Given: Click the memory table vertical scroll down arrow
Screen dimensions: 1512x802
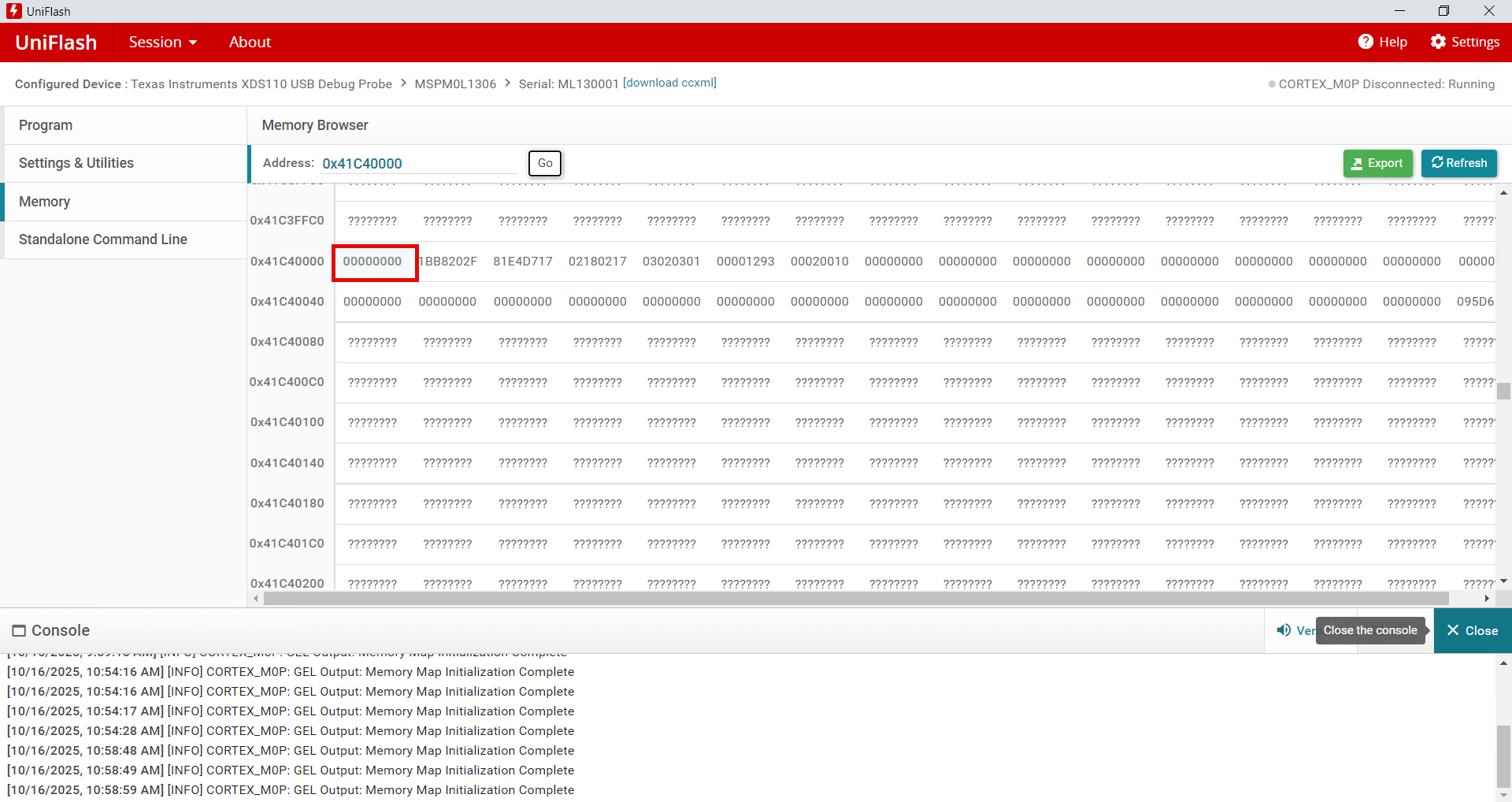Looking at the screenshot, I should [1503, 581].
